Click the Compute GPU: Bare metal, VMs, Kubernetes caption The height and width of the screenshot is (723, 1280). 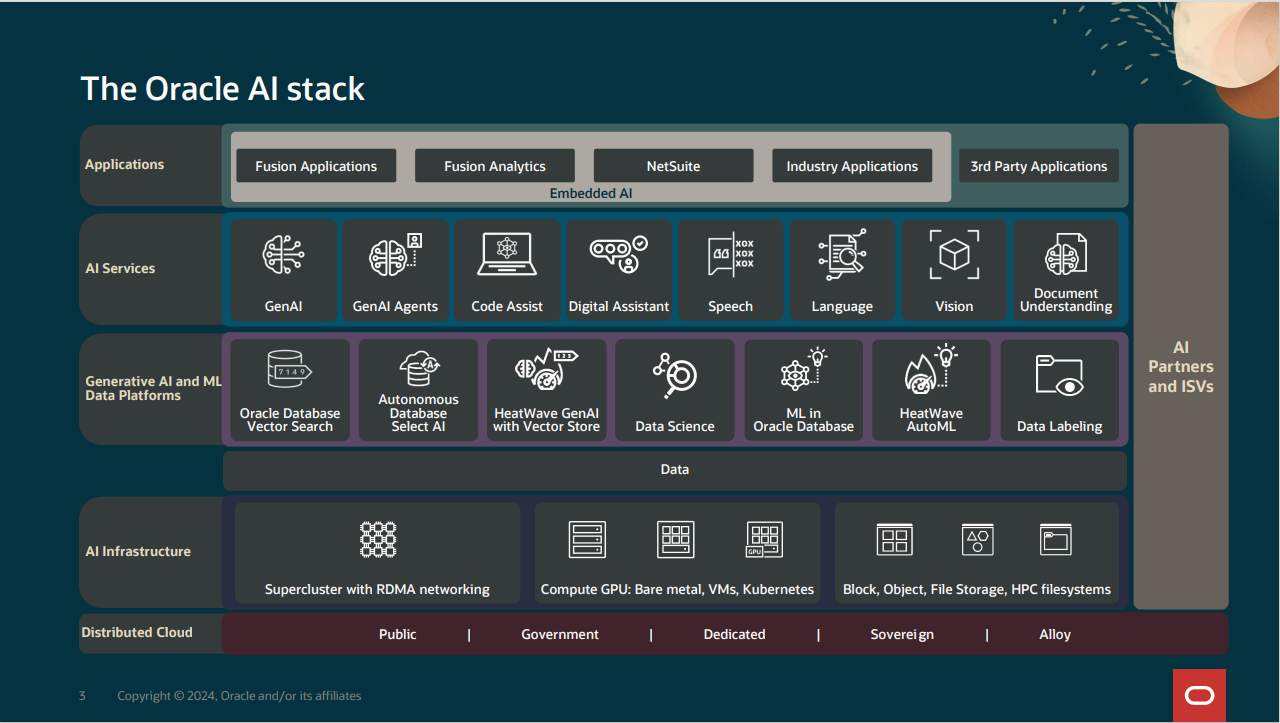[677, 589]
